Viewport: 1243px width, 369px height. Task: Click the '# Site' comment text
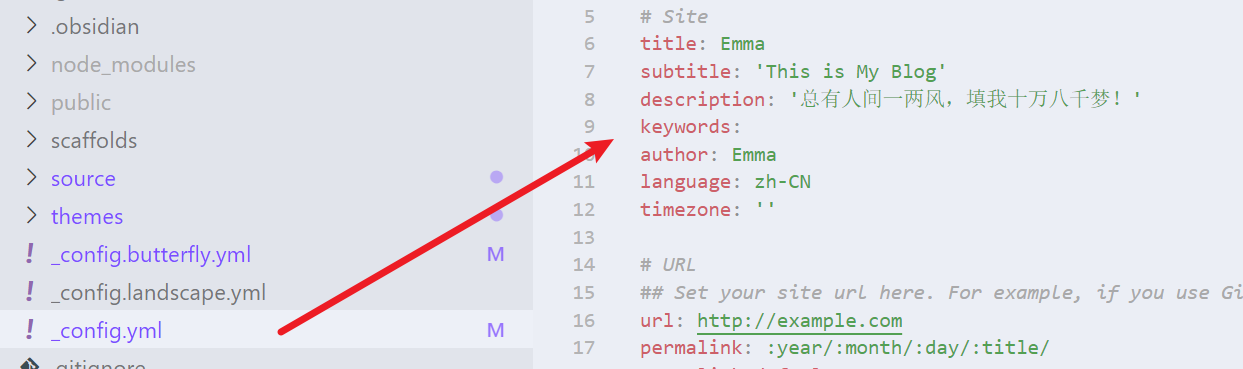pyautogui.click(x=674, y=16)
